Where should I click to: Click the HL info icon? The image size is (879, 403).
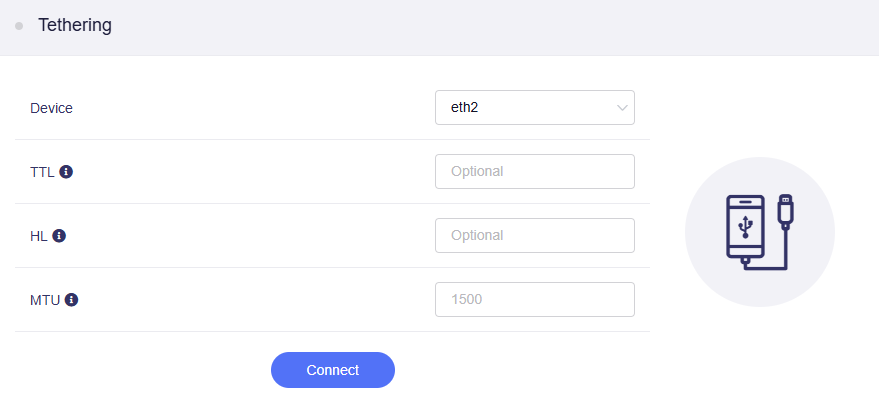[x=59, y=236]
